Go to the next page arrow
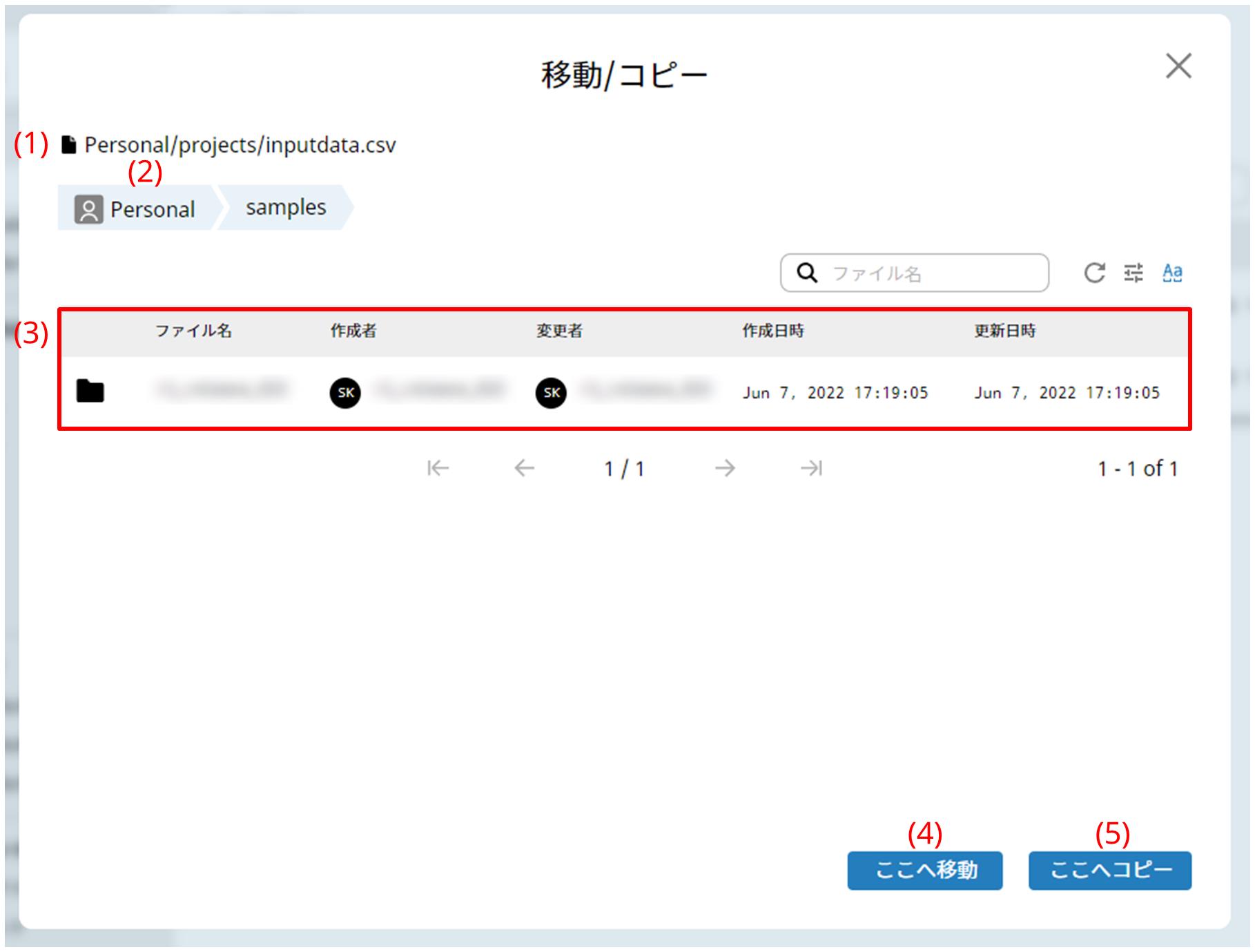1255x952 pixels. pyautogui.click(x=725, y=468)
